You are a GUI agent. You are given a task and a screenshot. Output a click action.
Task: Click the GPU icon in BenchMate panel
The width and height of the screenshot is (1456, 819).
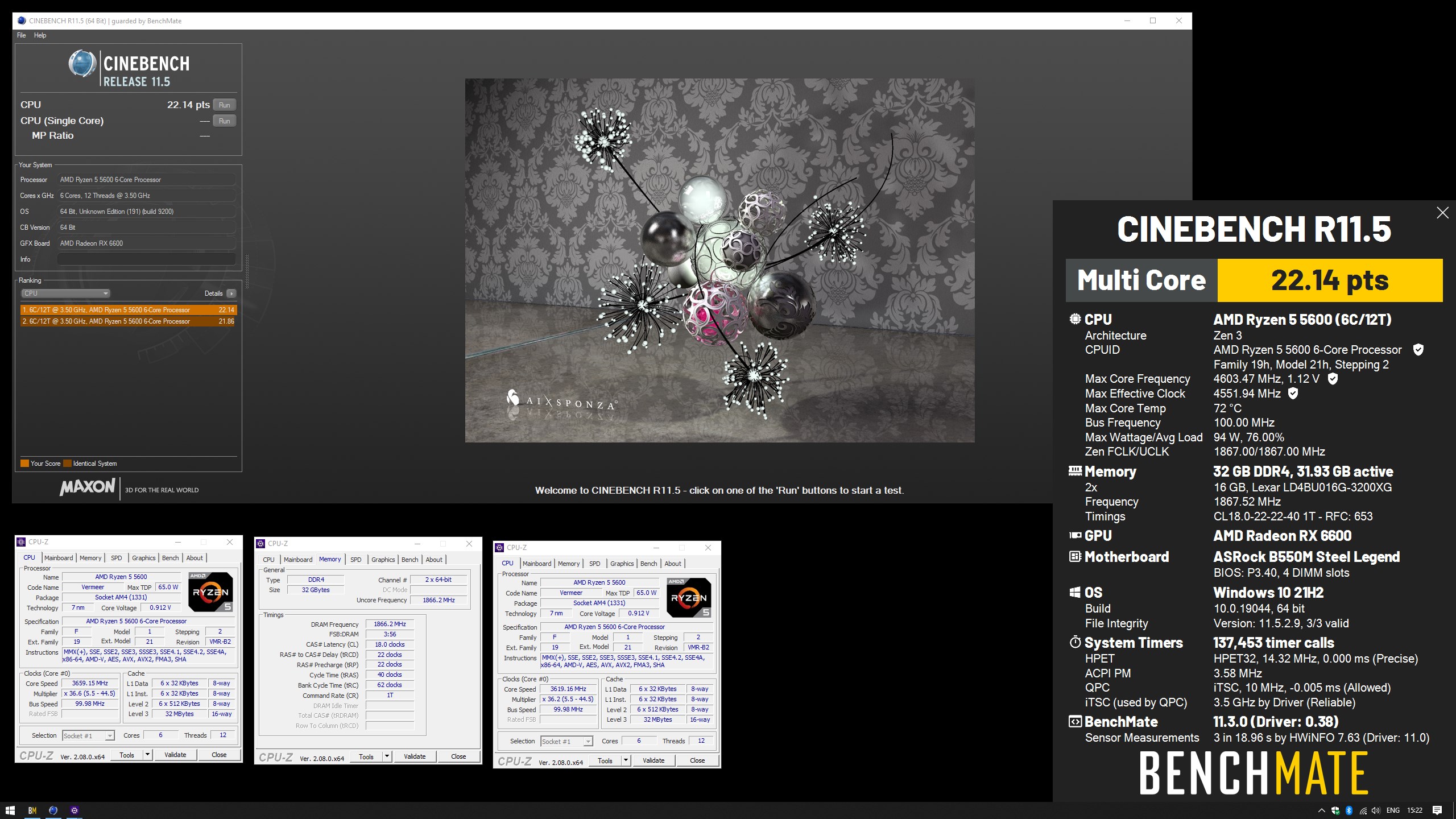pyautogui.click(x=1075, y=535)
